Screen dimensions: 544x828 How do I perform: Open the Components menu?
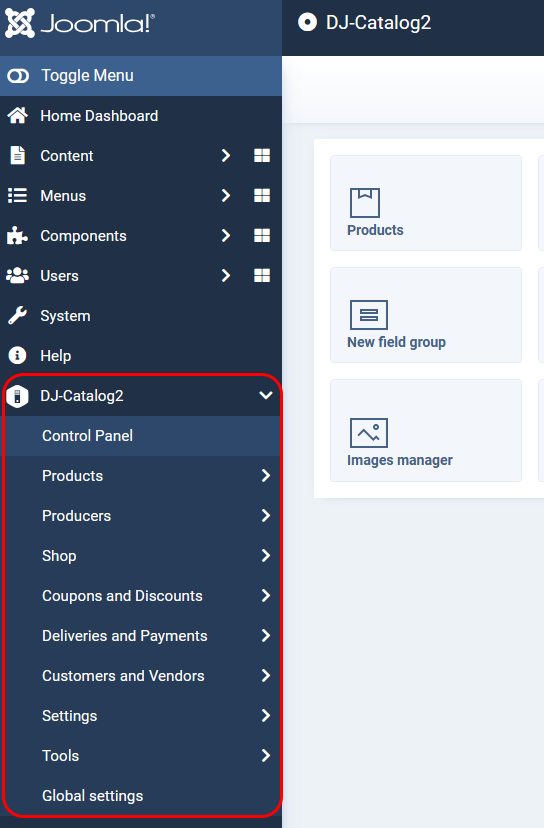click(83, 236)
